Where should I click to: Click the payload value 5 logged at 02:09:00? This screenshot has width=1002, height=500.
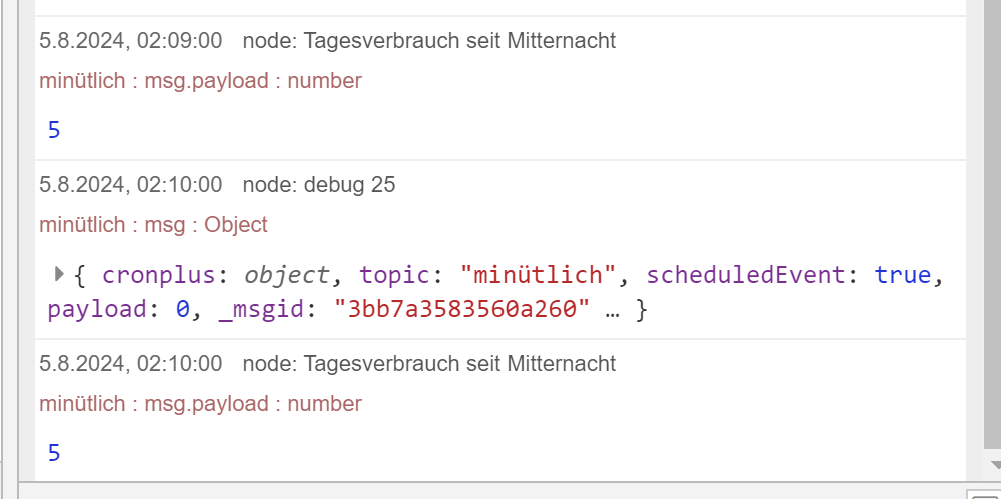(x=54, y=130)
